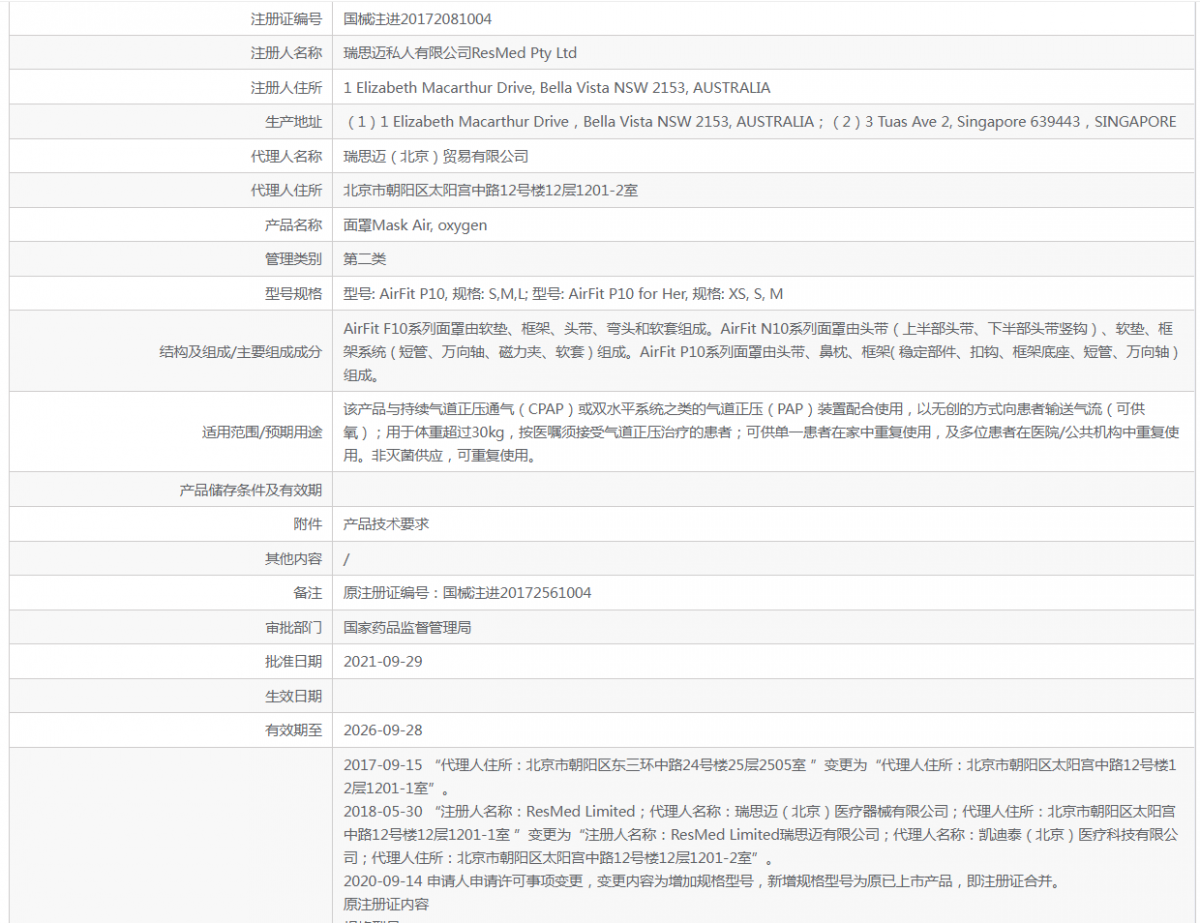The width and height of the screenshot is (1200, 923).
Task: Click approval date 2021-09-29
Action: point(383,662)
